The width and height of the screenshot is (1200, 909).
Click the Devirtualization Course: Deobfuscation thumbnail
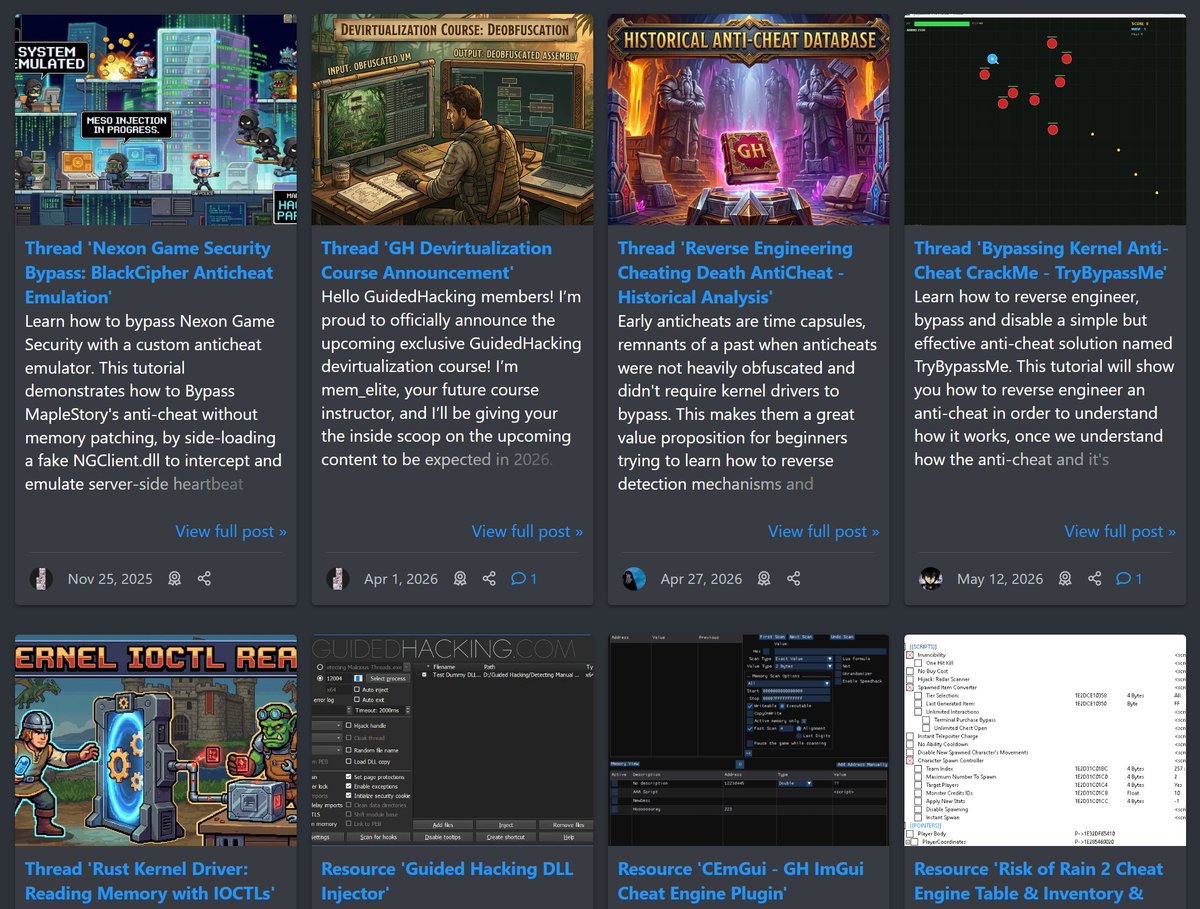tap(452, 119)
